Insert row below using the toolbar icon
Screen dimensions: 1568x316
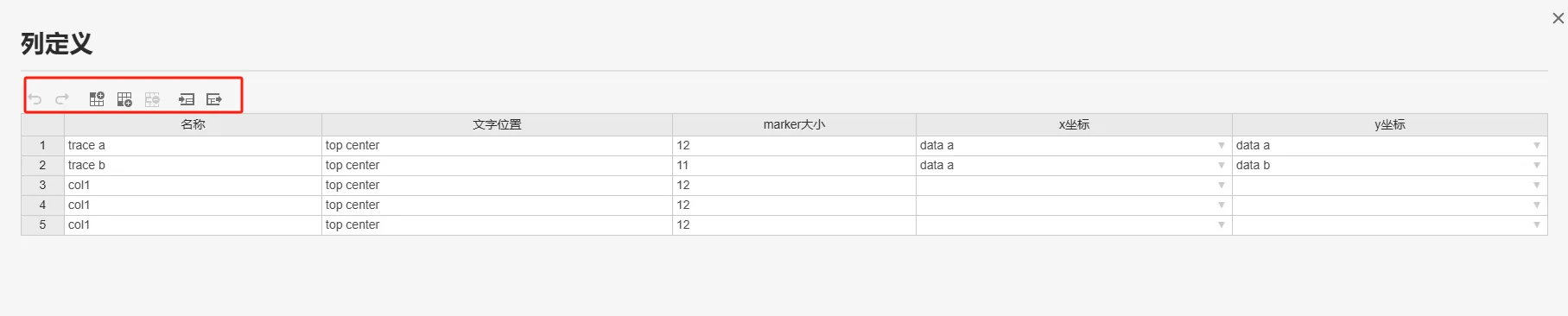124,99
